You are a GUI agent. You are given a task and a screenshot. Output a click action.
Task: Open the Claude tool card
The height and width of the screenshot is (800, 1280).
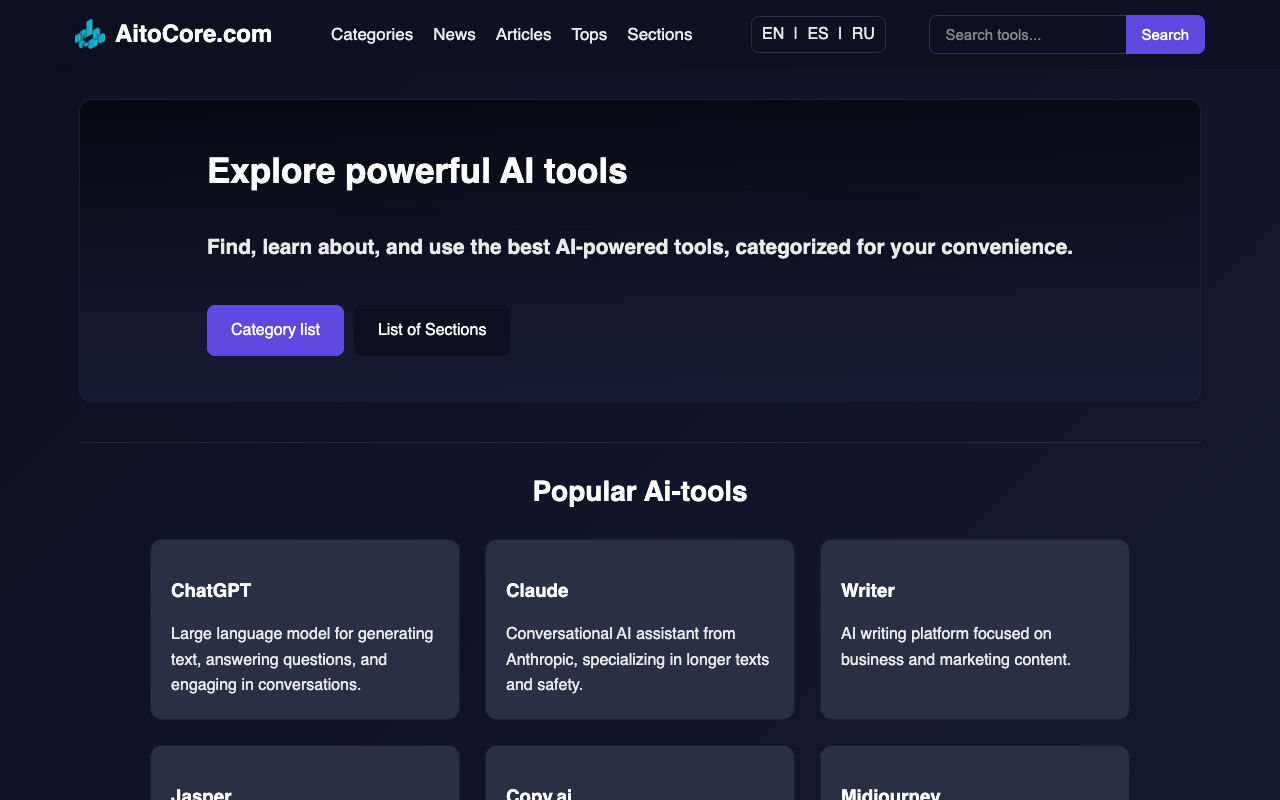[640, 629]
